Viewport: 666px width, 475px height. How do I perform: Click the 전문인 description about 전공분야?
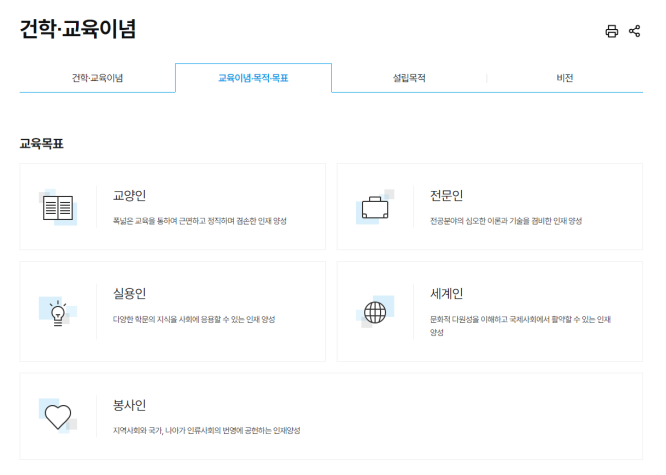506,221
